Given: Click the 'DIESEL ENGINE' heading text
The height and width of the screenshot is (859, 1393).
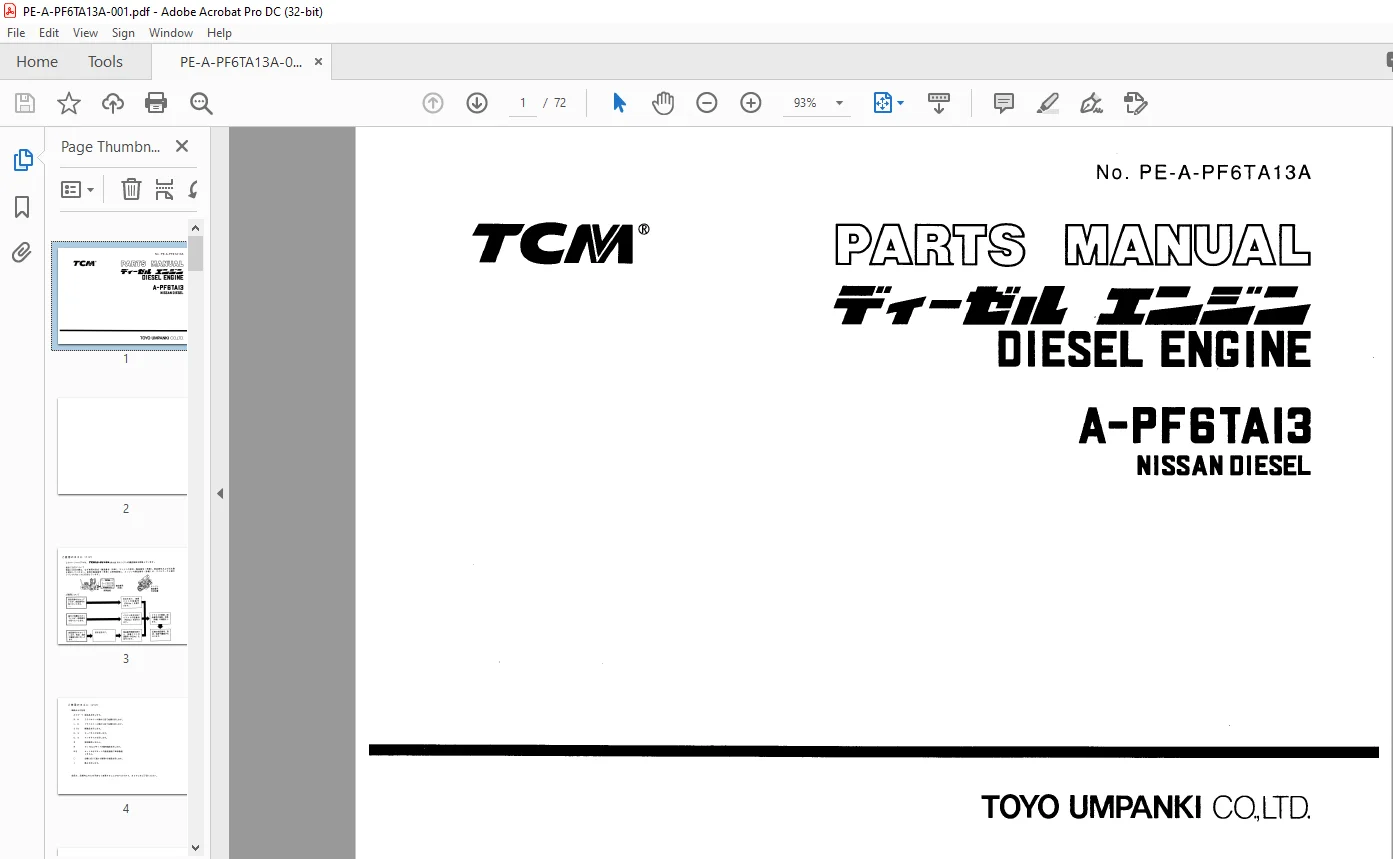Looking at the screenshot, I should click(x=1154, y=350).
